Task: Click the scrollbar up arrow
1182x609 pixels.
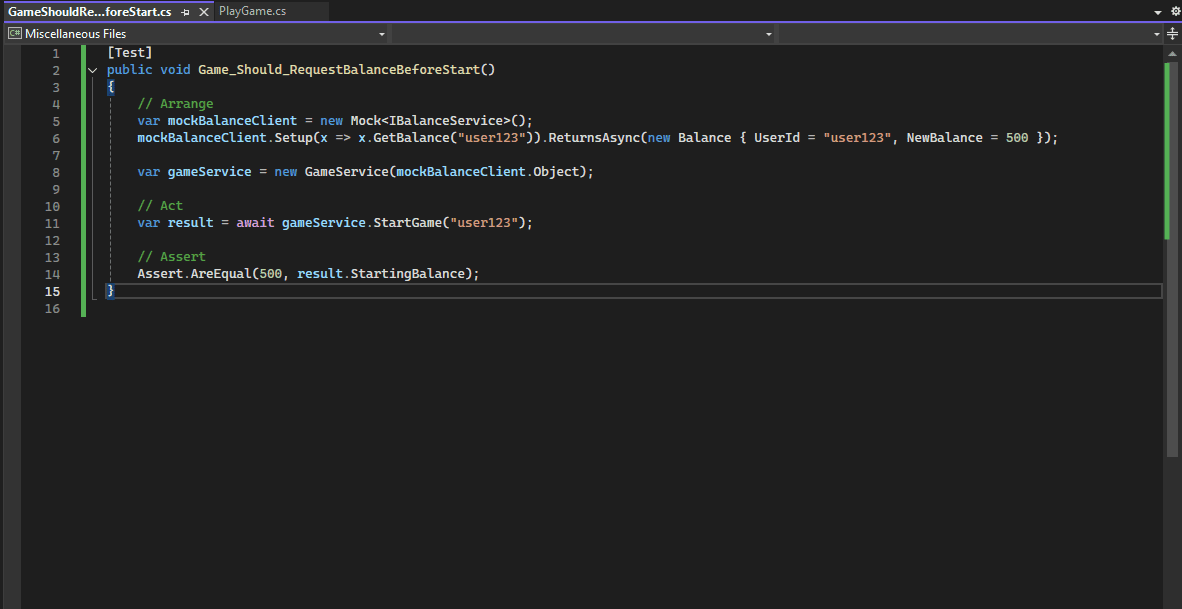Action: point(1172,54)
